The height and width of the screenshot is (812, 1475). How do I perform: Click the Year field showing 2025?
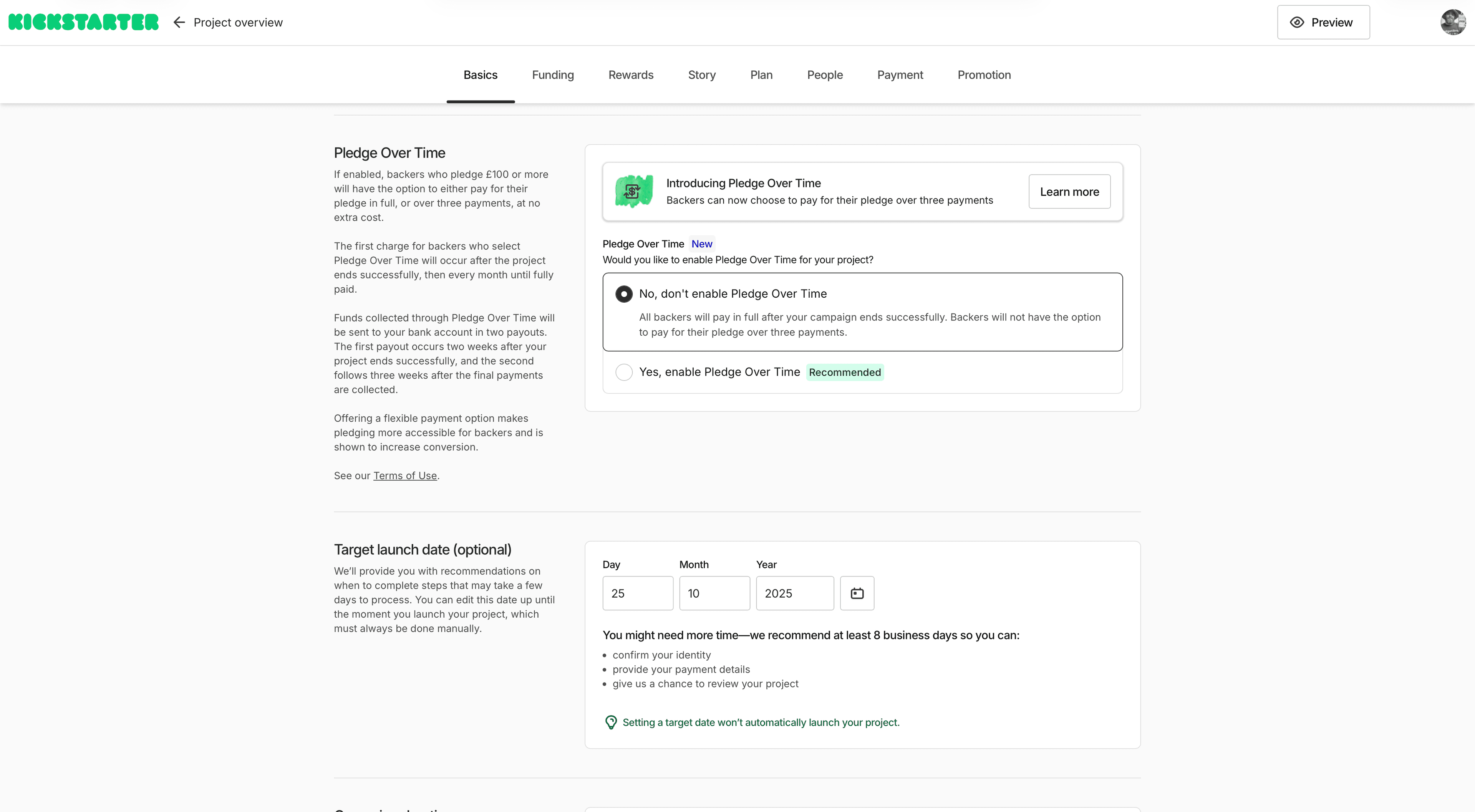coord(794,593)
